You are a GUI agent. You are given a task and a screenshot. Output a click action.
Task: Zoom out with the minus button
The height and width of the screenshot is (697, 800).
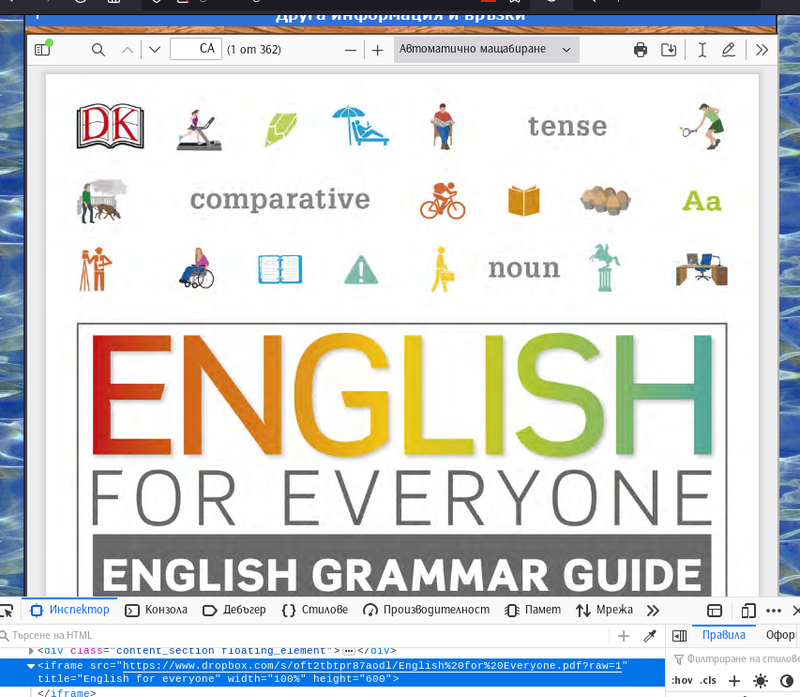350,49
